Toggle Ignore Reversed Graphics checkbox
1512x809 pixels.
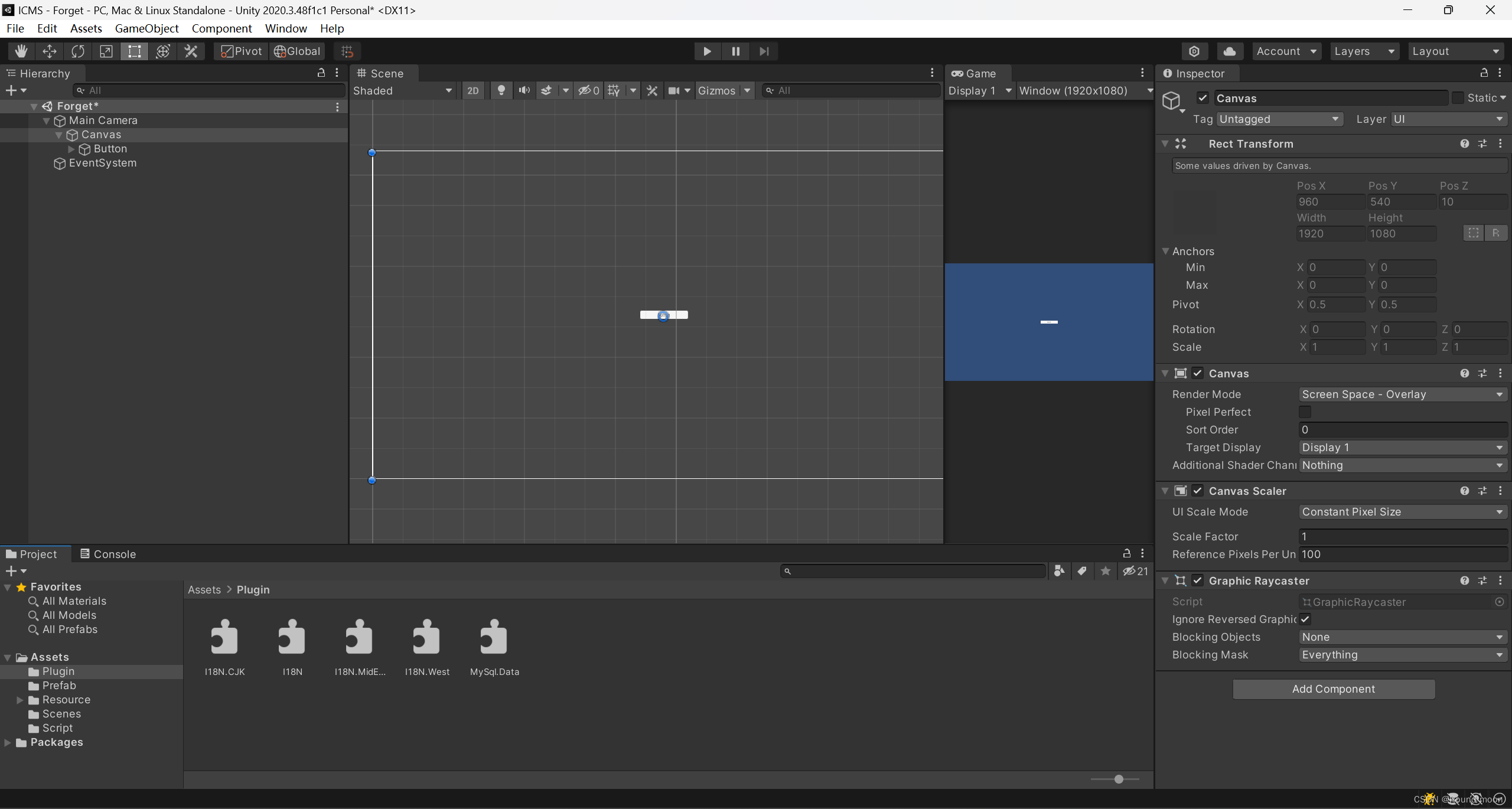(1304, 619)
